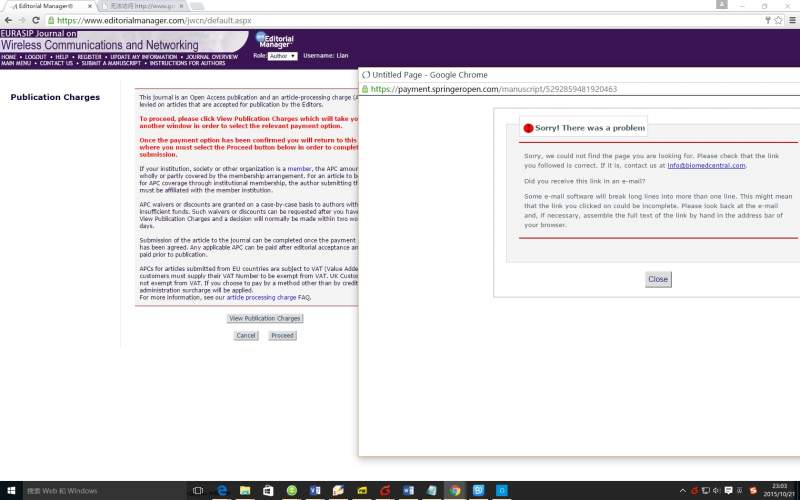Open Task View from the taskbar
Viewport: 800px width, 500px height.
point(198,491)
